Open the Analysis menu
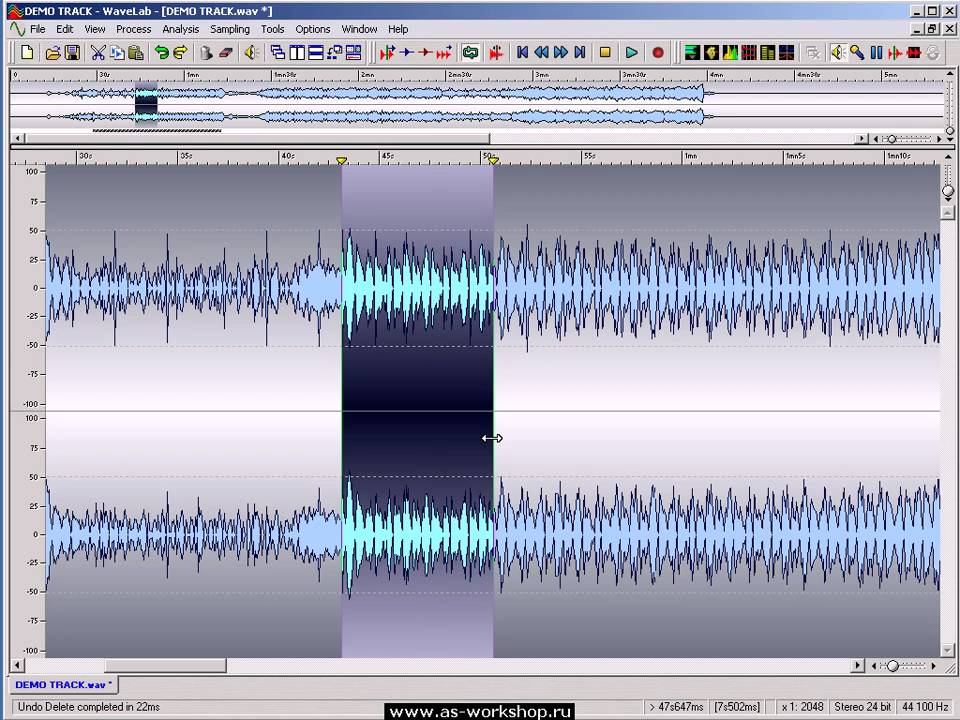Image resolution: width=960 pixels, height=720 pixels. point(181,29)
